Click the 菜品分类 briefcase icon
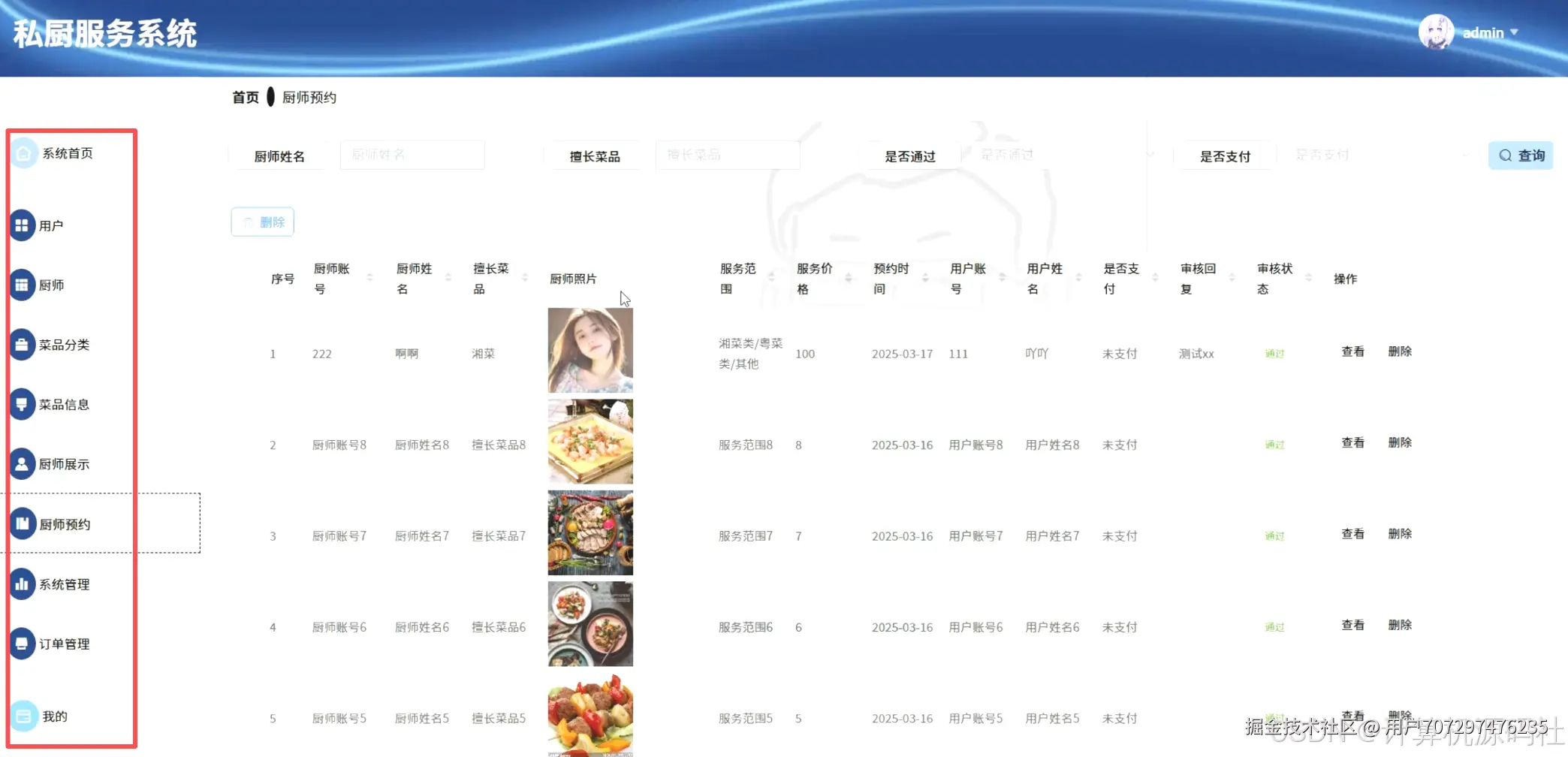This screenshot has height=757, width=1568. coord(22,345)
